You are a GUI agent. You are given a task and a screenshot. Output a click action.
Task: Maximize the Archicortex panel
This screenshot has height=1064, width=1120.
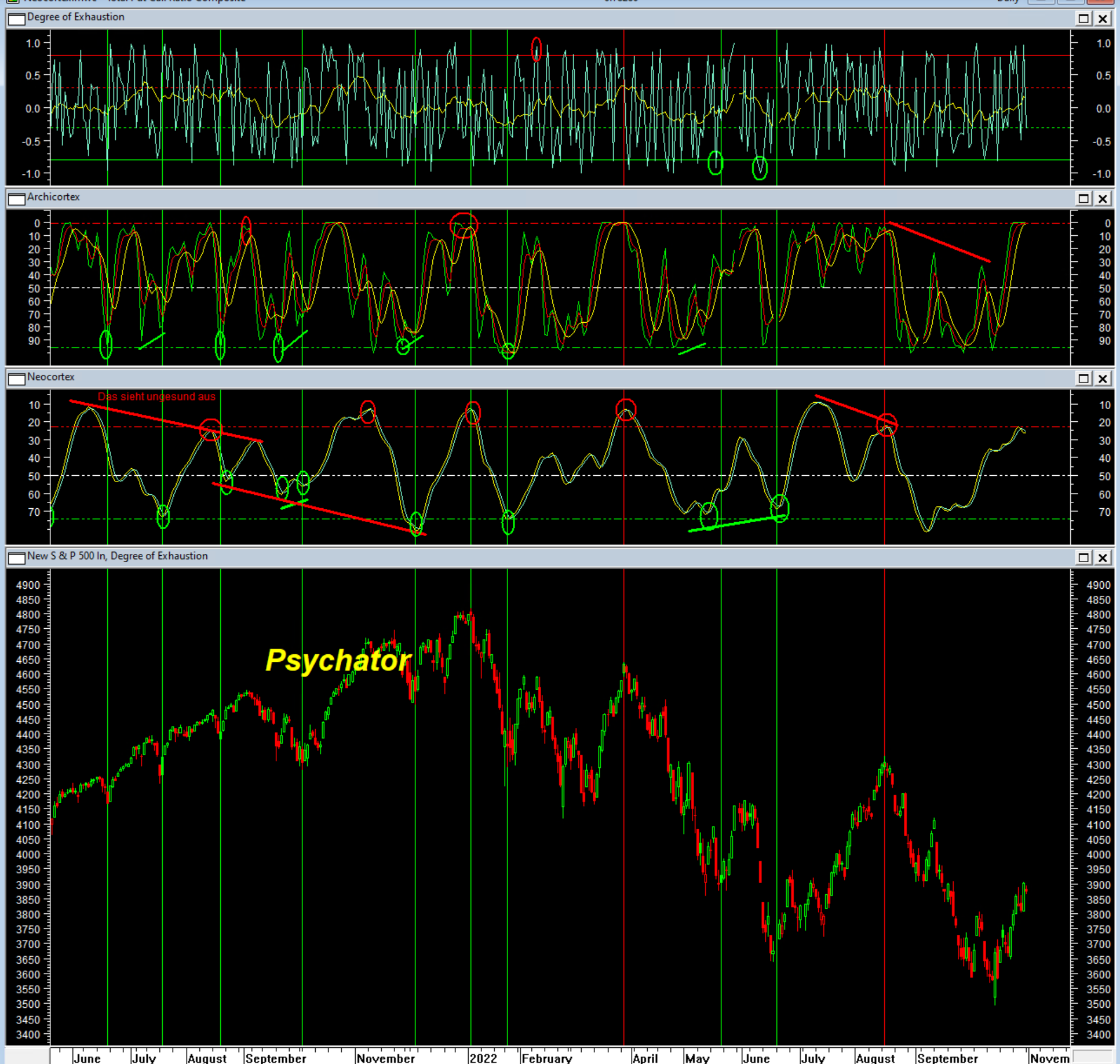point(1083,199)
